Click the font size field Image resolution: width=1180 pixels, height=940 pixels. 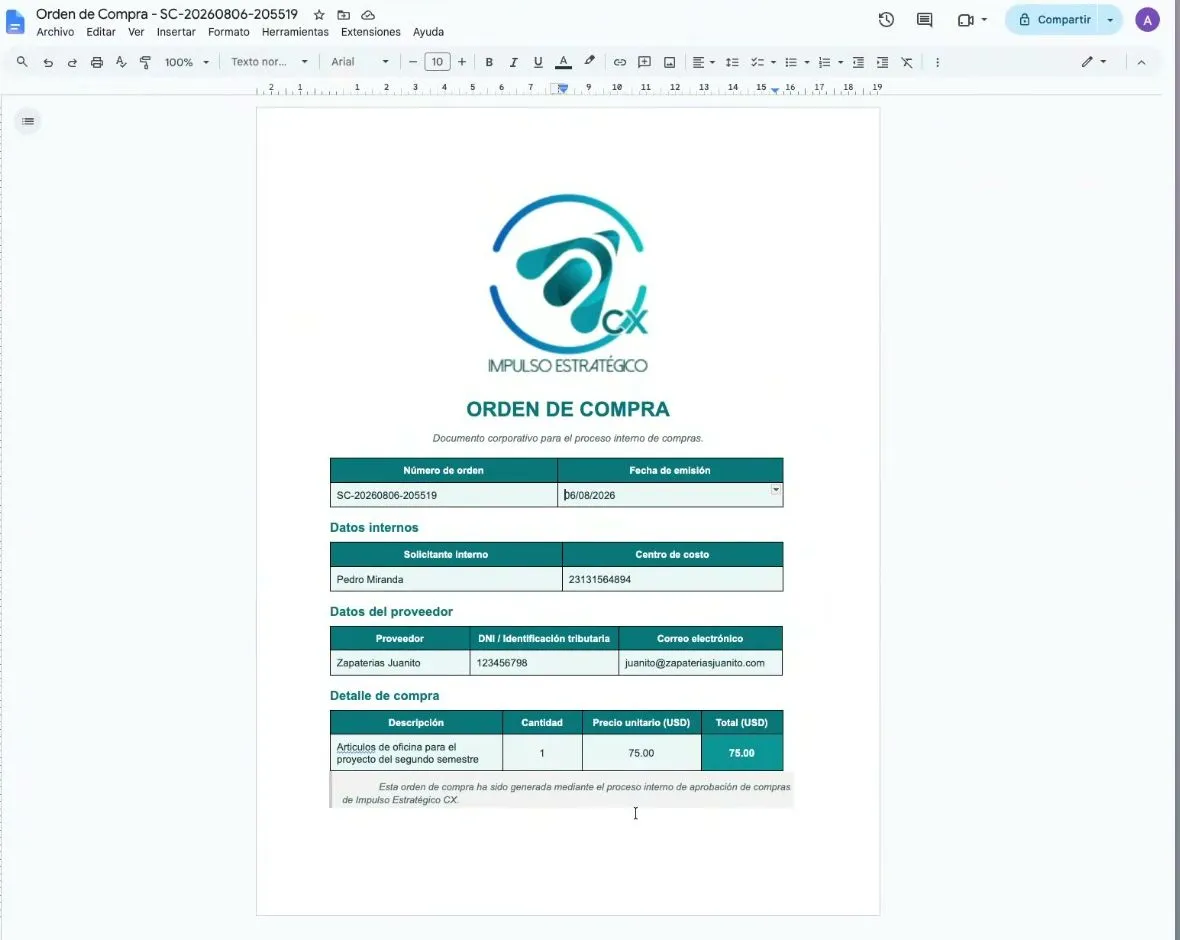tap(437, 62)
